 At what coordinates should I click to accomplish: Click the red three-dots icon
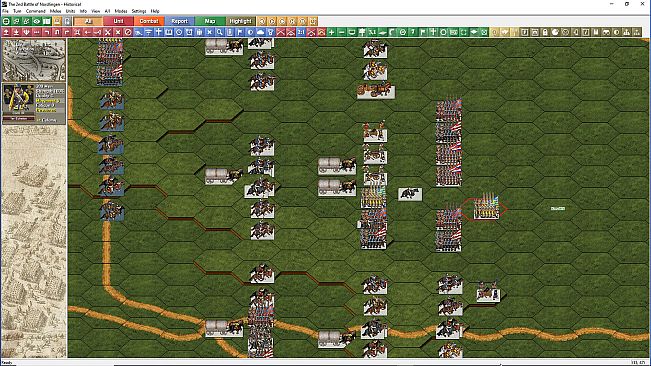37,32
